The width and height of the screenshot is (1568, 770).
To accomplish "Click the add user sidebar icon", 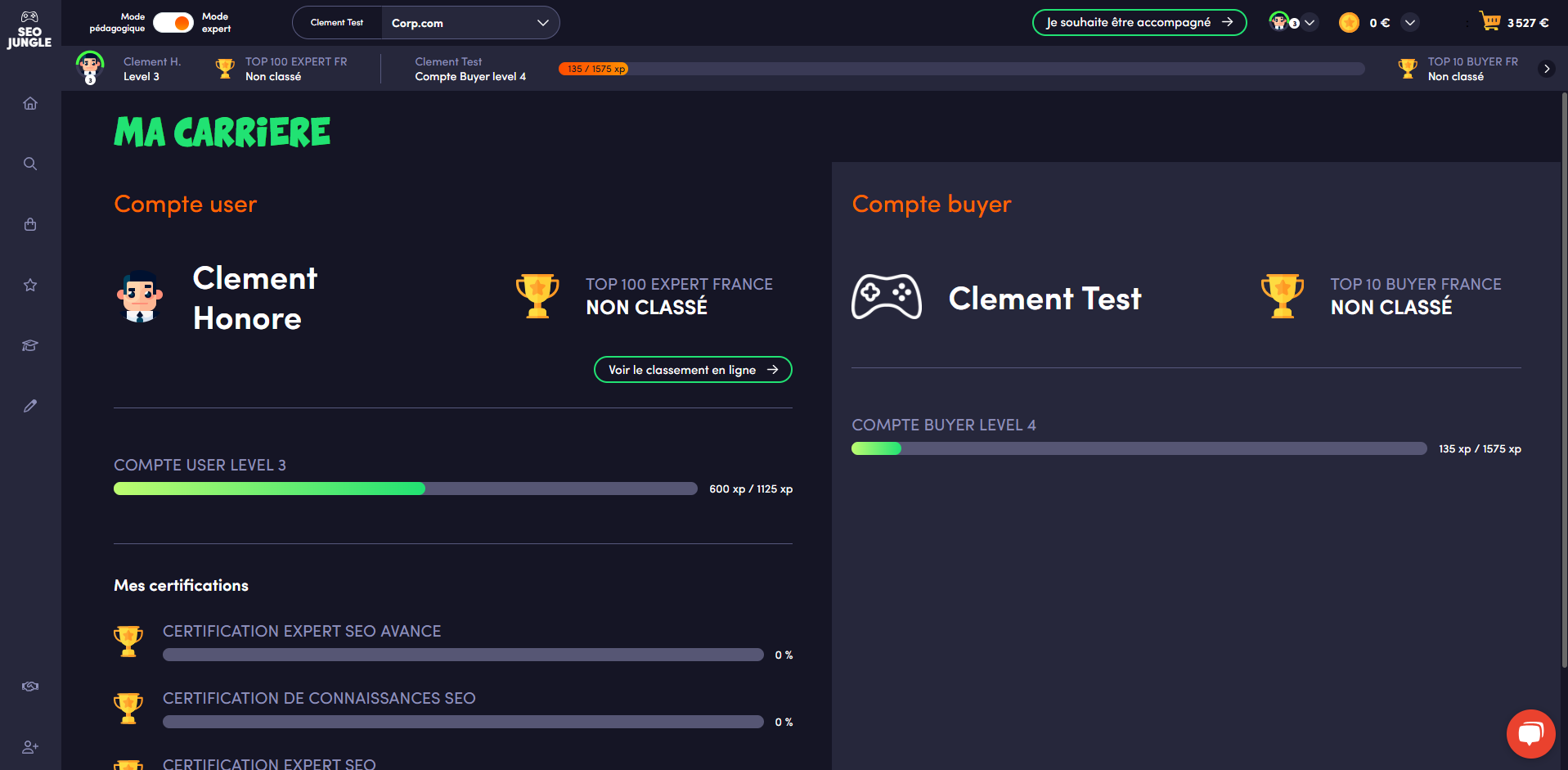I will tap(30, 747).
